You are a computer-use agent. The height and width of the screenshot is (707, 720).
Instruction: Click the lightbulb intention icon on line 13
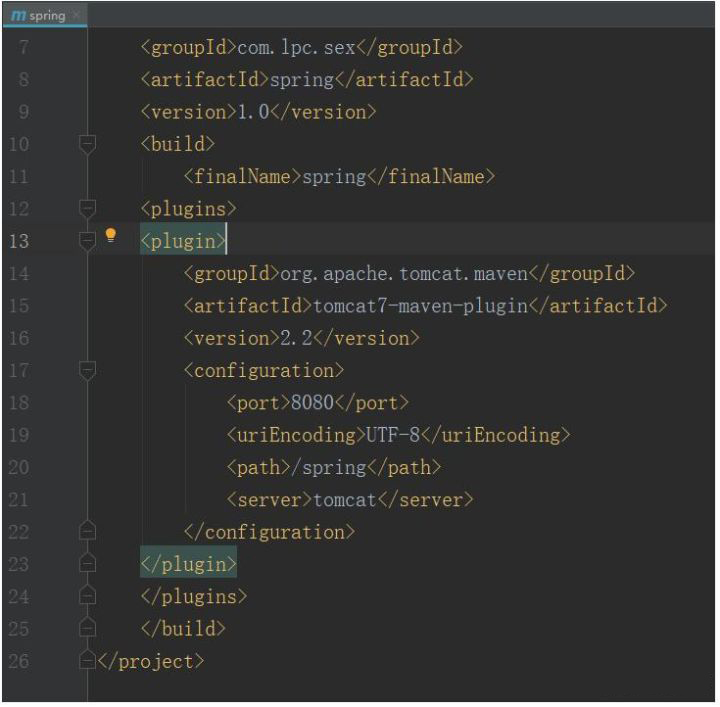(111, 236)
